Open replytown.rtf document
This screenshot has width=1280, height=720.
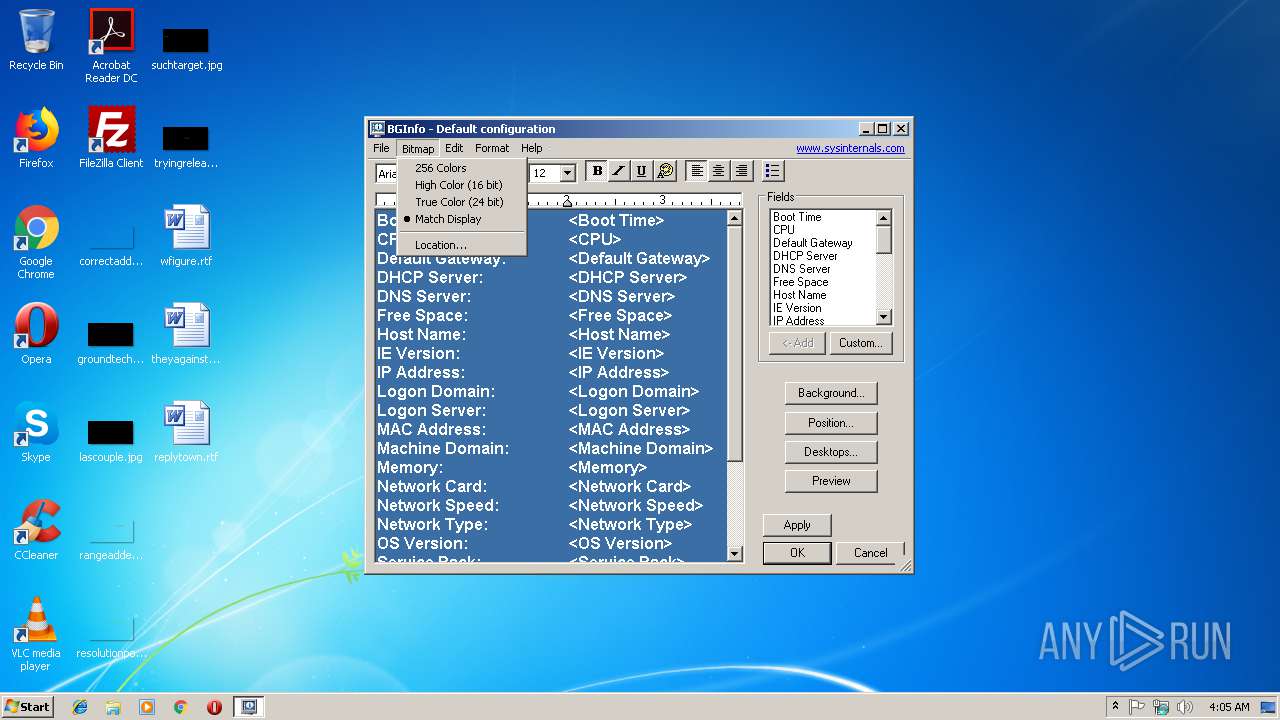186,432
